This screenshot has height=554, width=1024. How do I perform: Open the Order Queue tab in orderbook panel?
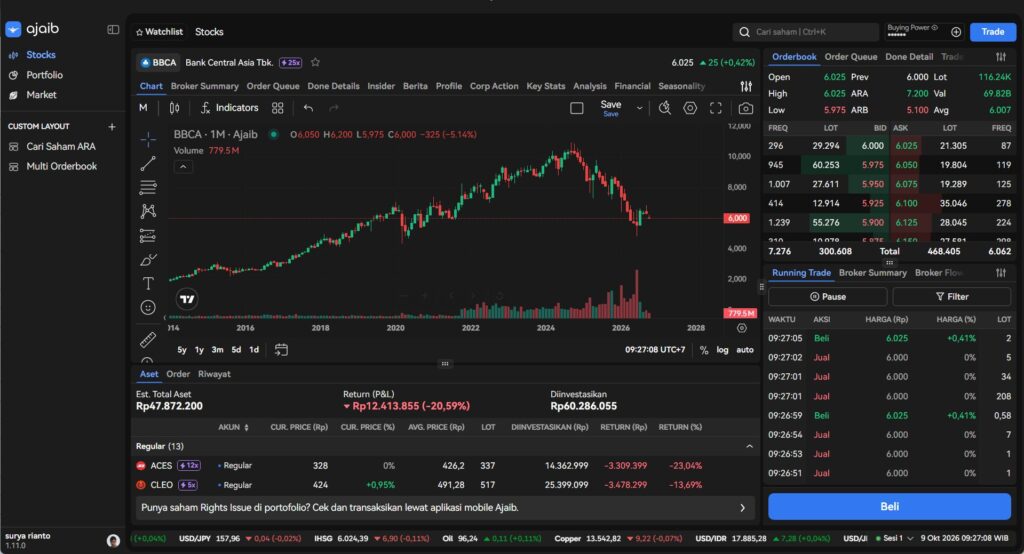coord(850,57)
